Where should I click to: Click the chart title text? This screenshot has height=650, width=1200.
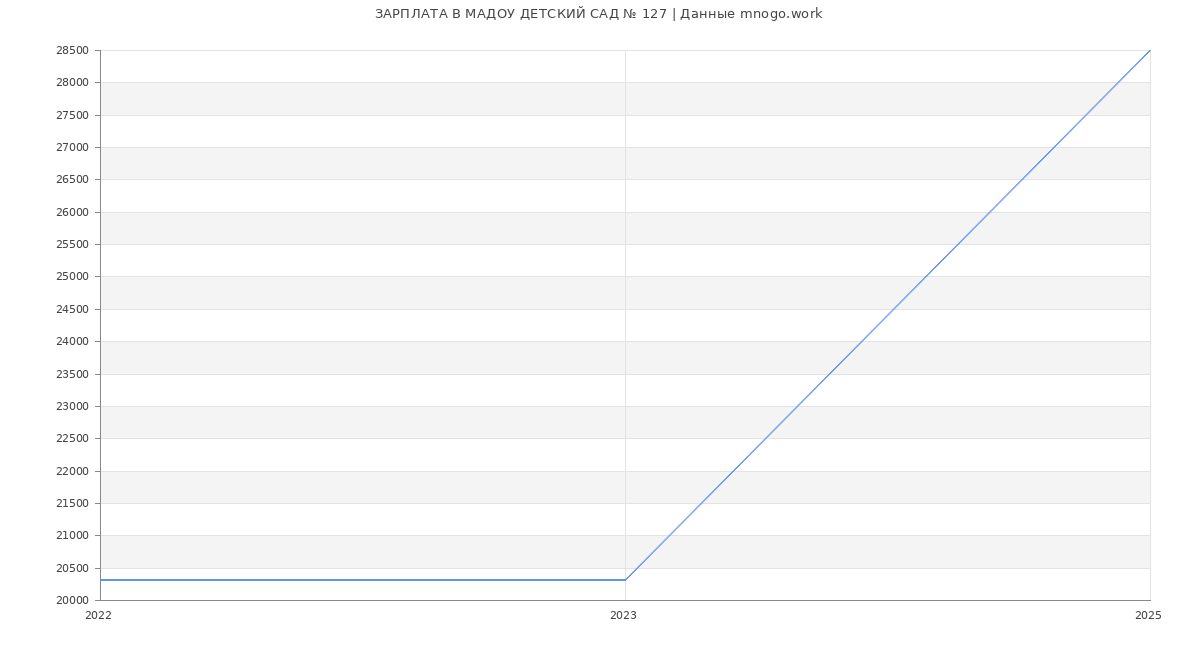[x=598, y=14]
